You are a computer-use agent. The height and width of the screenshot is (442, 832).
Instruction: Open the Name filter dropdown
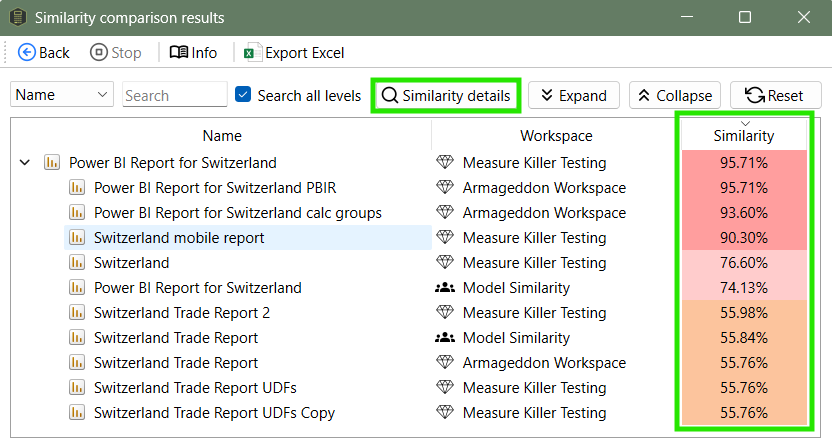tap(62, 94)
